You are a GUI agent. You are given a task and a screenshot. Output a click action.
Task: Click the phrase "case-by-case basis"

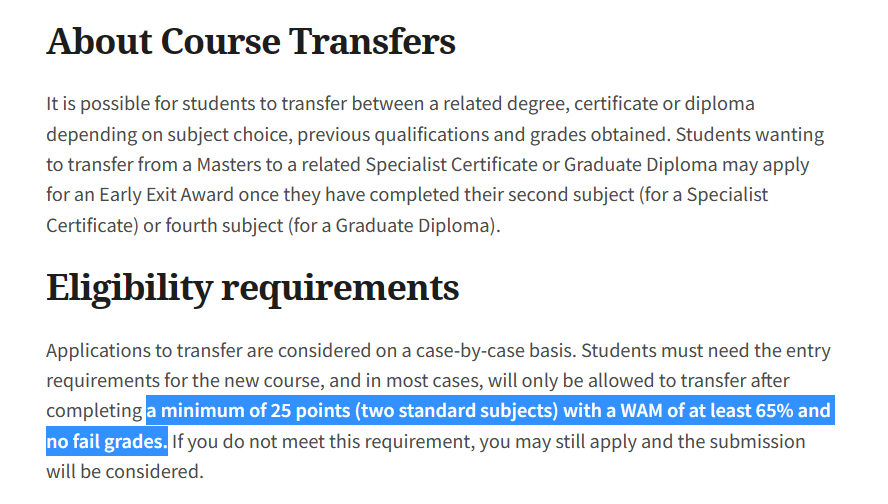pos(494,351)
